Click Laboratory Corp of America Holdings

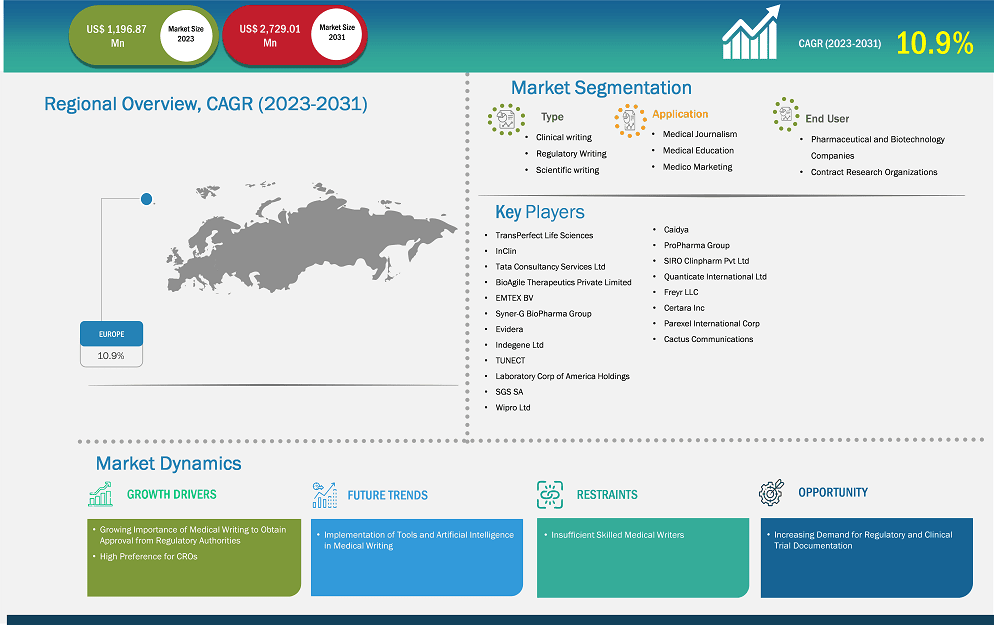point(562,376)
